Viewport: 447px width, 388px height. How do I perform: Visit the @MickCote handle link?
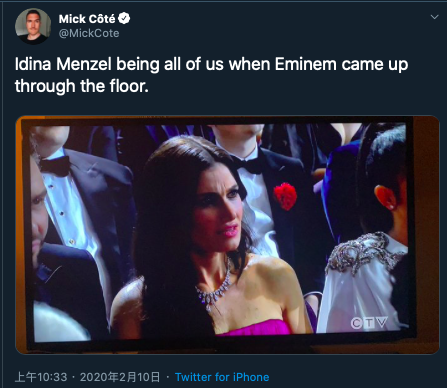tap(89, 33)
